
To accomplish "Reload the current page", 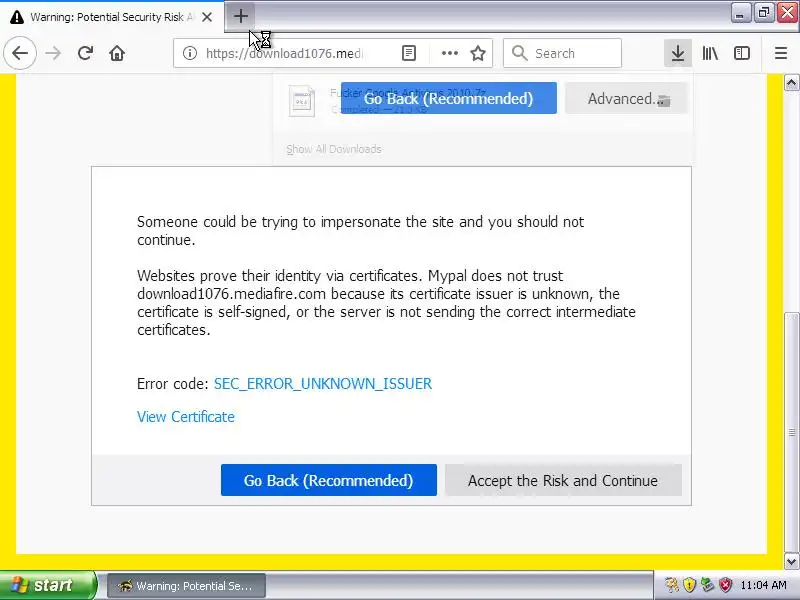I will click(x=85, y=53).
